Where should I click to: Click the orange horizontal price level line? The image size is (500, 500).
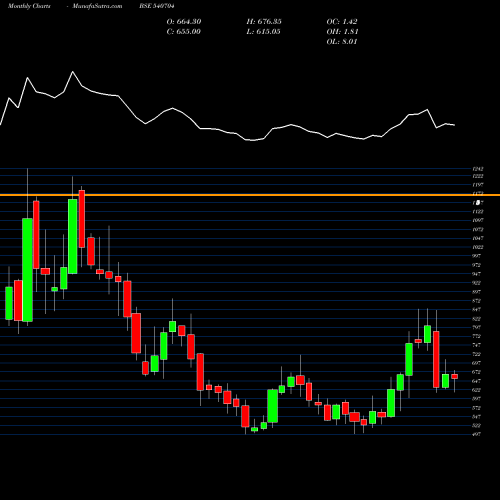(250, 195)
